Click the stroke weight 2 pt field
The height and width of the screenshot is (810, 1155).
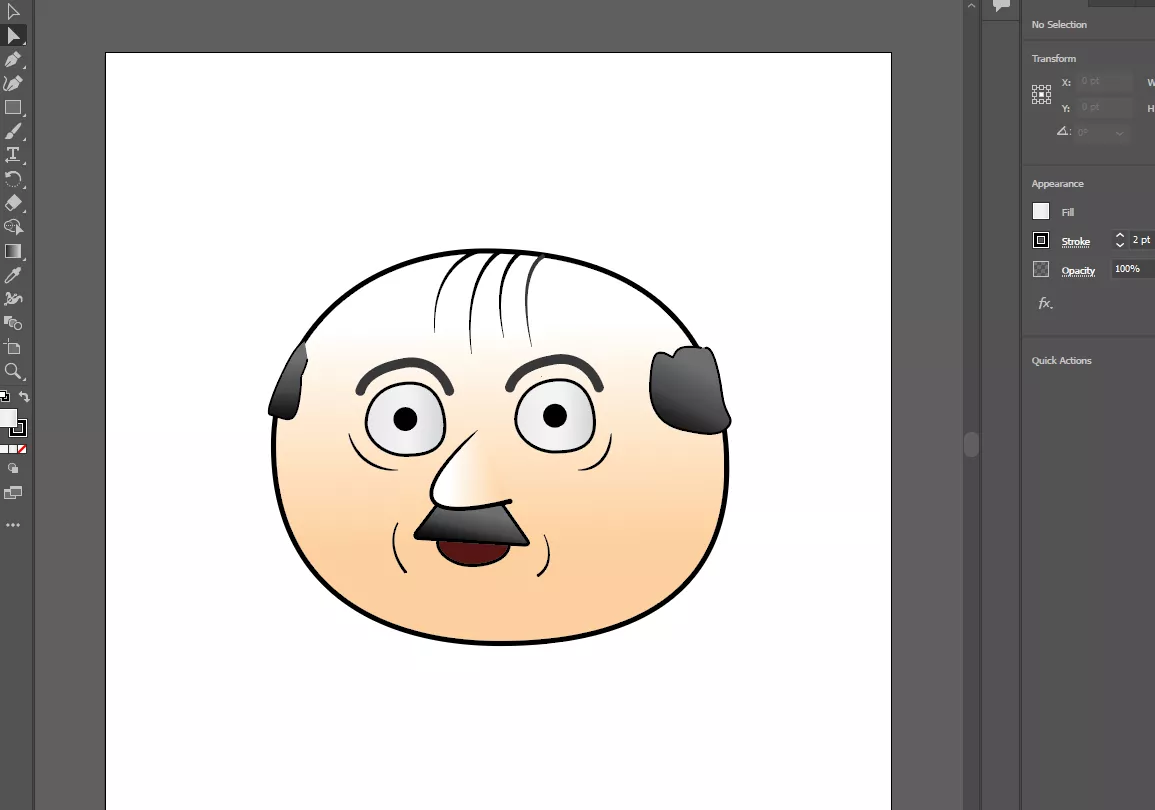[x=1142, y=240]
